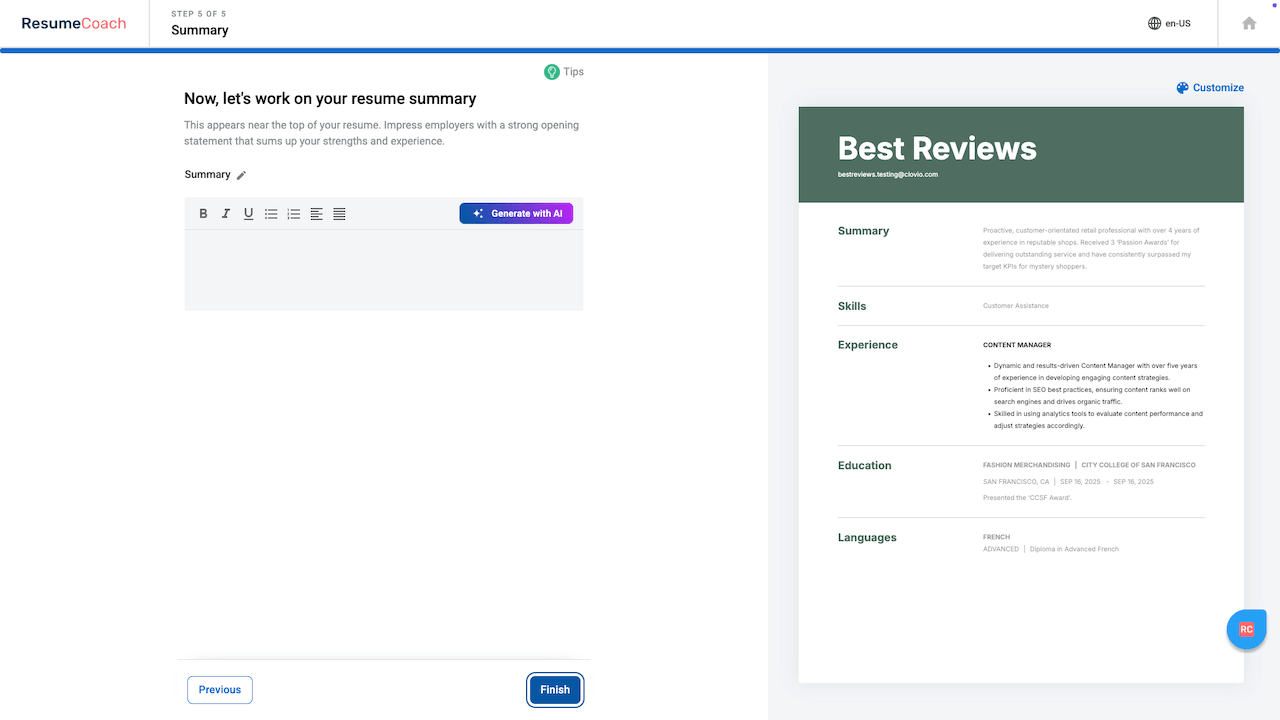The width and height of the screenshot is (1280, 720).
Task: Open Tips using the green location icon
Action: point(552,71)
